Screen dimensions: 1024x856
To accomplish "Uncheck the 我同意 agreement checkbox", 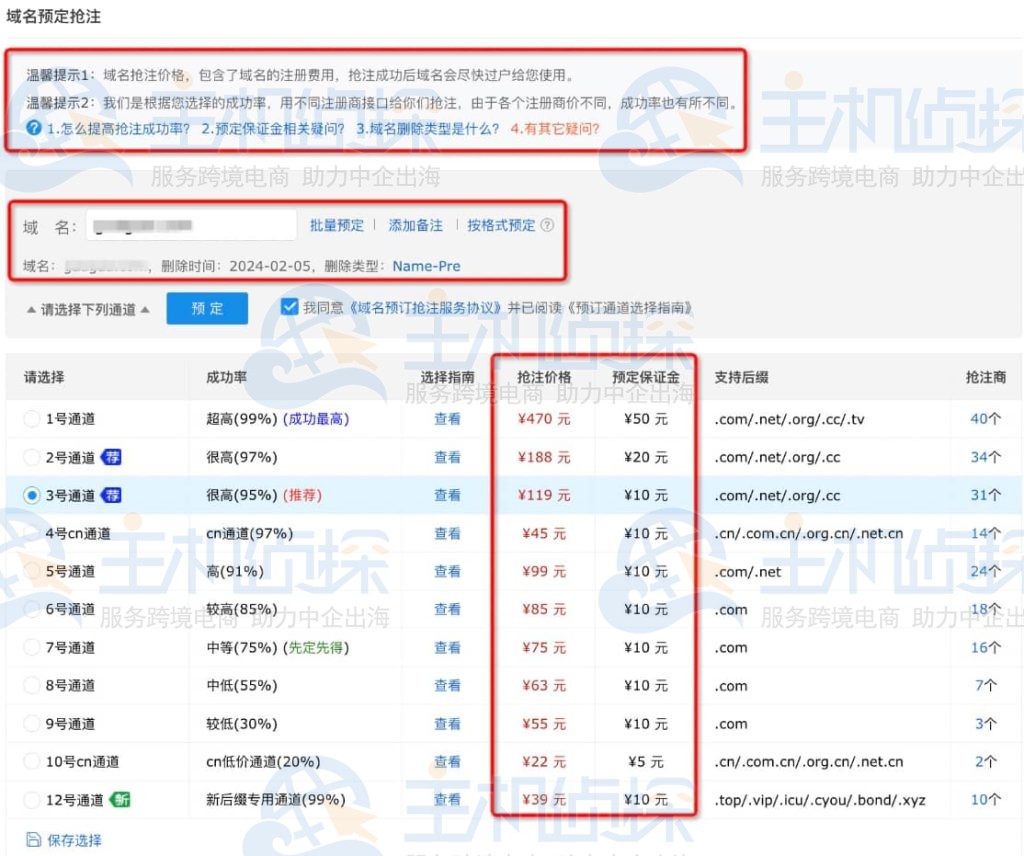I will click(x=289, y=307).
